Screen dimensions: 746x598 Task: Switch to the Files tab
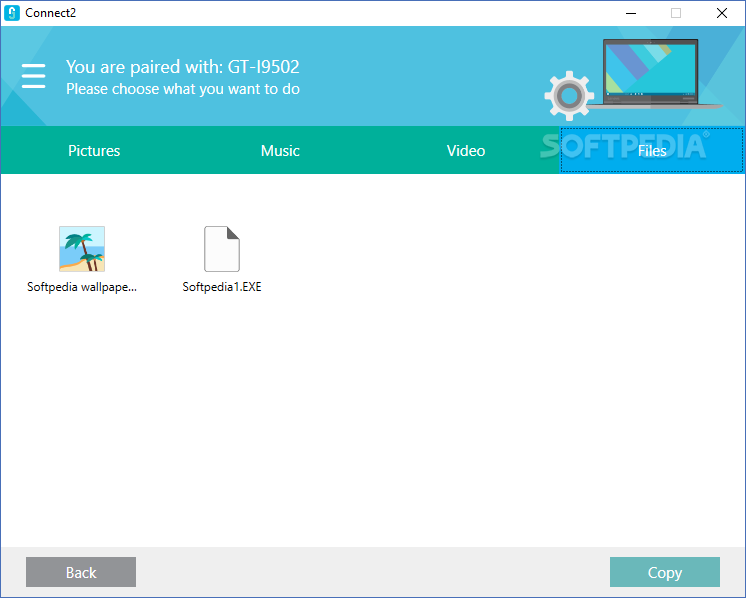tap(652, 150)
